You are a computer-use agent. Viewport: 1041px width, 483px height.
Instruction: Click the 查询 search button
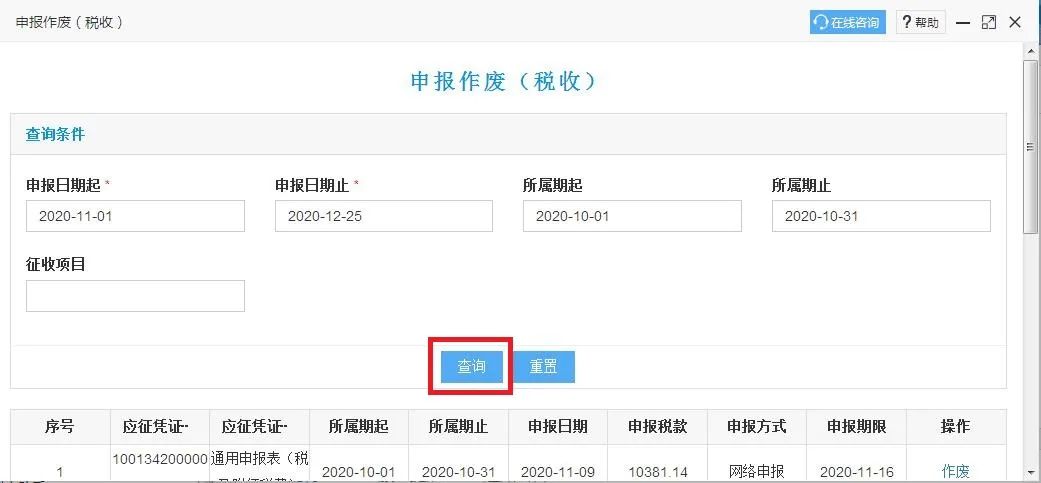(471, 367)
